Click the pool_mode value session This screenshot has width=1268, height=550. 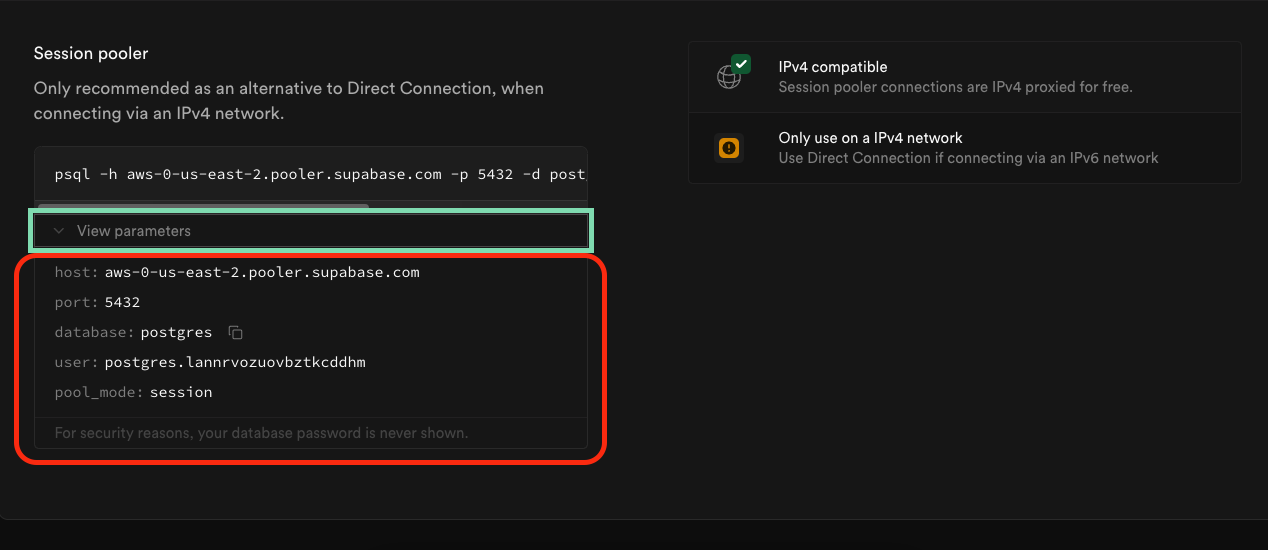tap(181, 392)
